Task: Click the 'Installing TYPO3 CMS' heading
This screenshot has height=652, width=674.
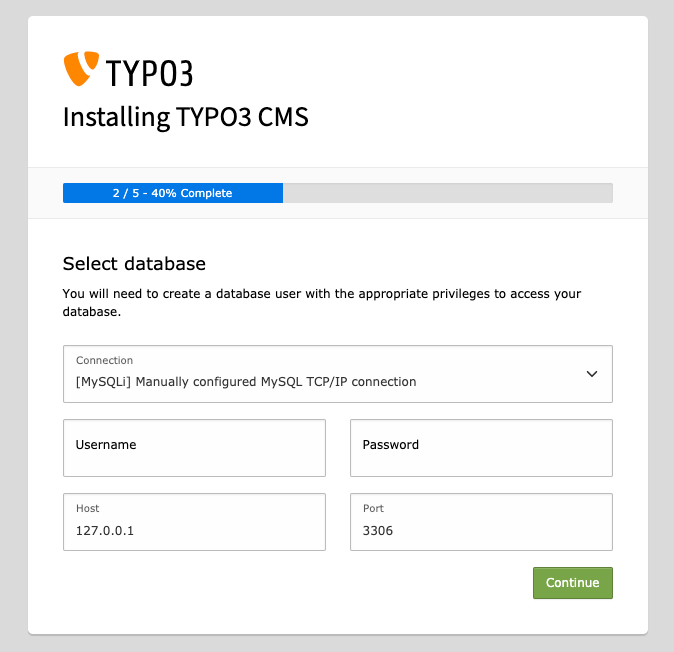Action: point(186,117)
